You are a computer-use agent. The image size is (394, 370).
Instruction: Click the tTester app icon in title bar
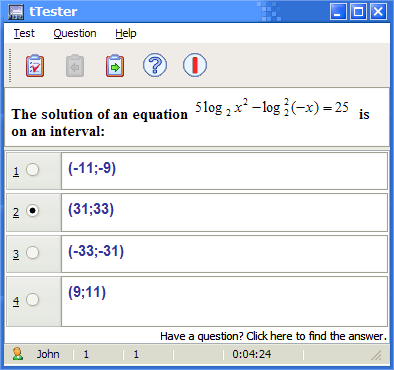(x=16, y=12)
